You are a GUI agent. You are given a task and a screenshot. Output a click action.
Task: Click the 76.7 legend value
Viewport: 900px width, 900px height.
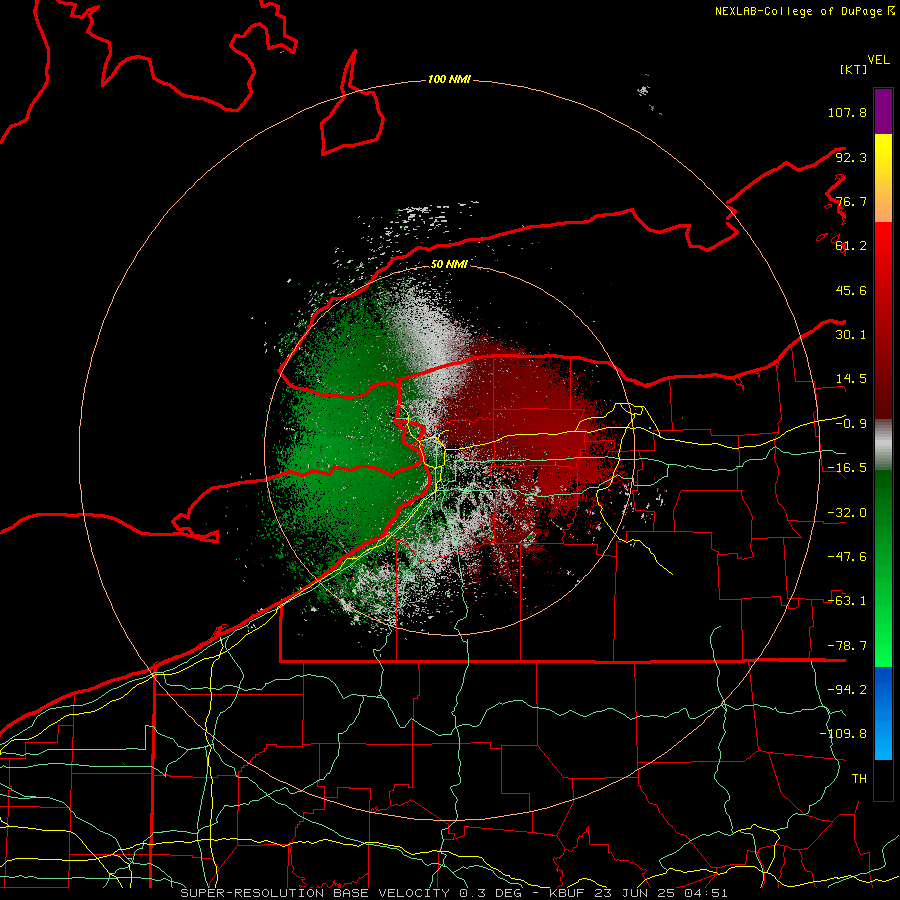851,201
